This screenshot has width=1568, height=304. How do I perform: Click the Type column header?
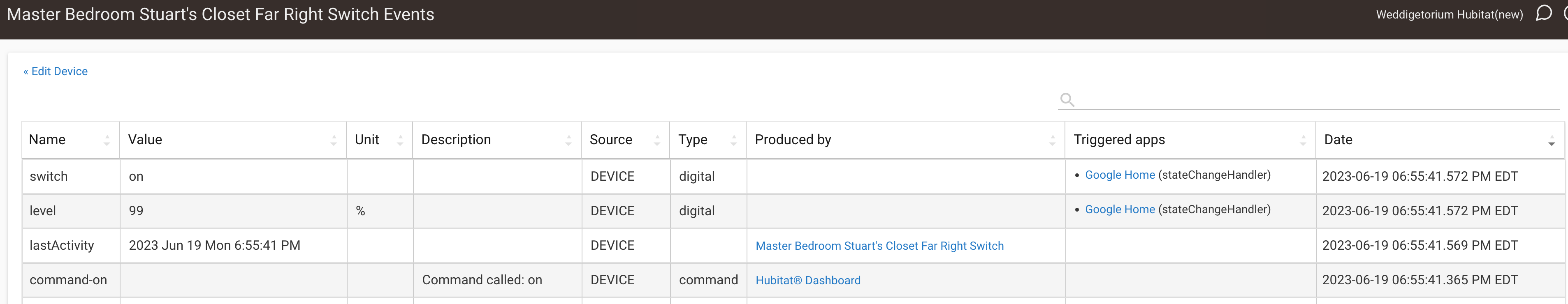tap(708, 140)
